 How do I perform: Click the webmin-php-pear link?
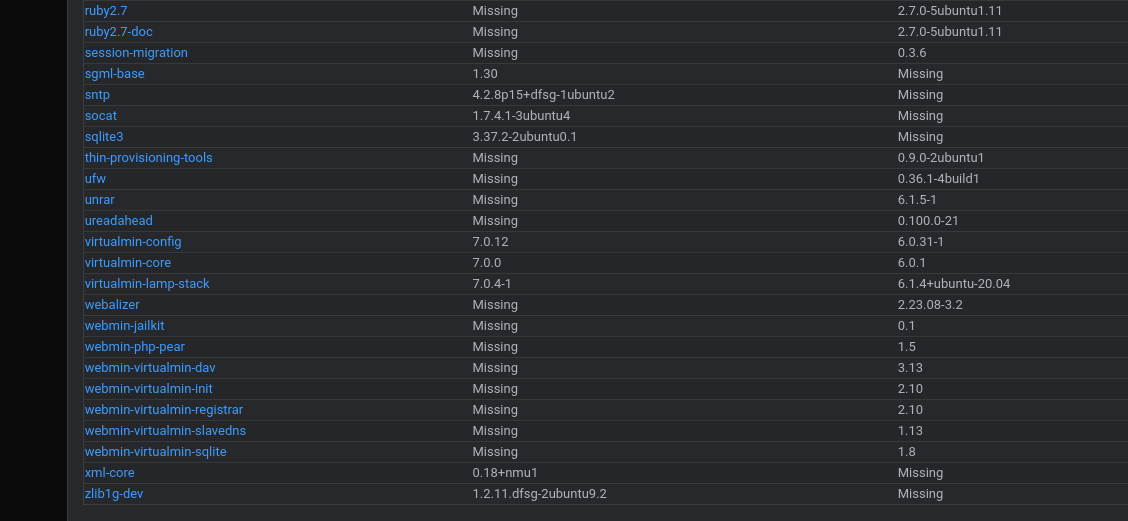[x=135, y=346]
